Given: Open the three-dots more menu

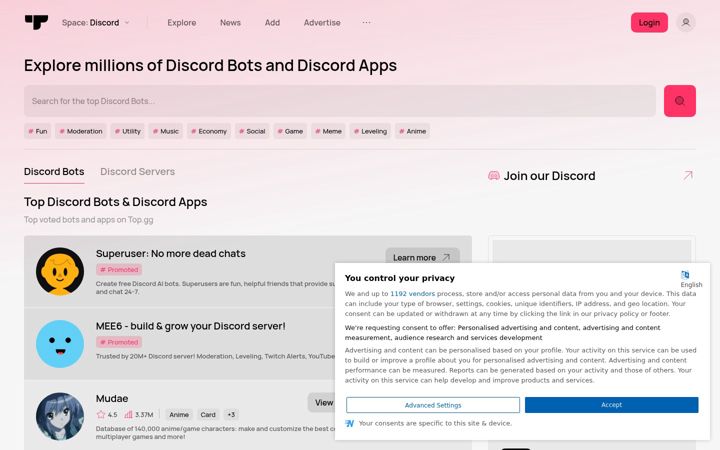Looking at the screenshot, I should tap(366, 22).
